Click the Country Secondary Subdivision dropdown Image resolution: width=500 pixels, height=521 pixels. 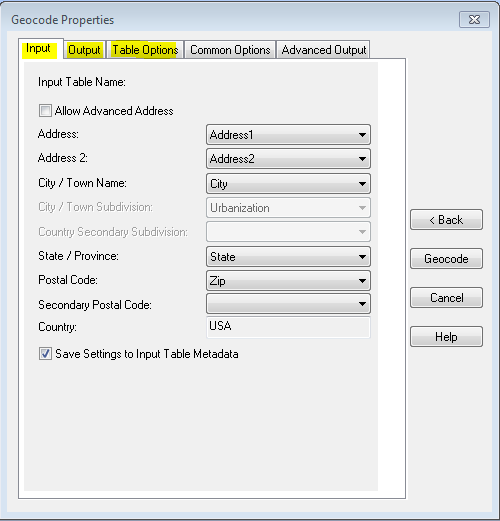288,232
